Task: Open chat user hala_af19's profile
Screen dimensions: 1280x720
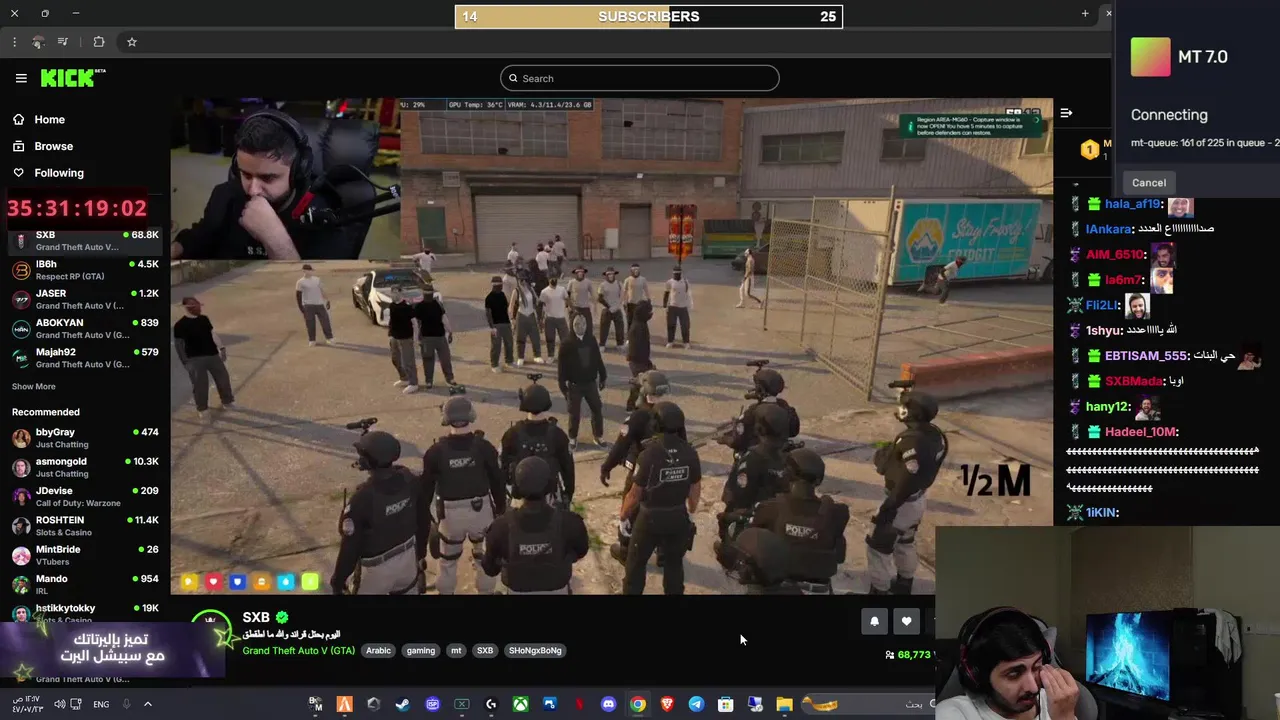Action: coord(1133,204)
